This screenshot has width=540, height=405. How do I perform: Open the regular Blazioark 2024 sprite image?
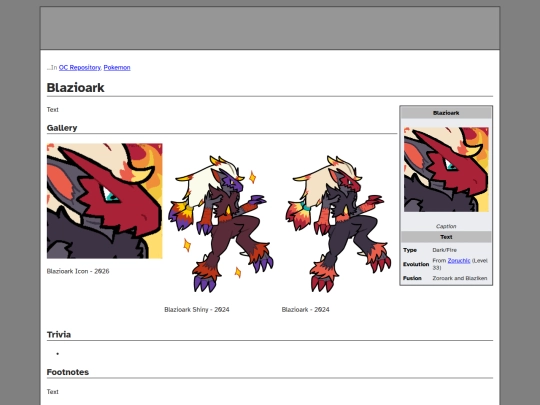tap(338, 224)
